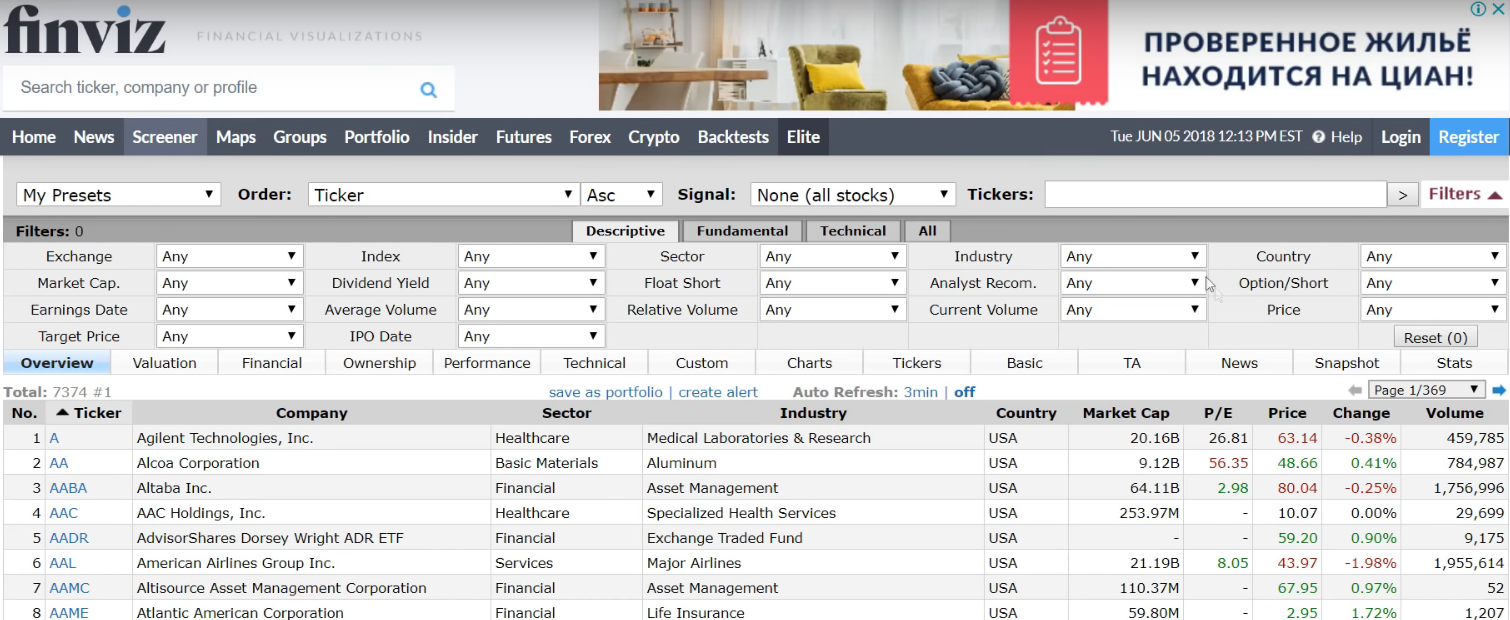
Task: Collapse the Filters panel
Action: pos(1465,194)
